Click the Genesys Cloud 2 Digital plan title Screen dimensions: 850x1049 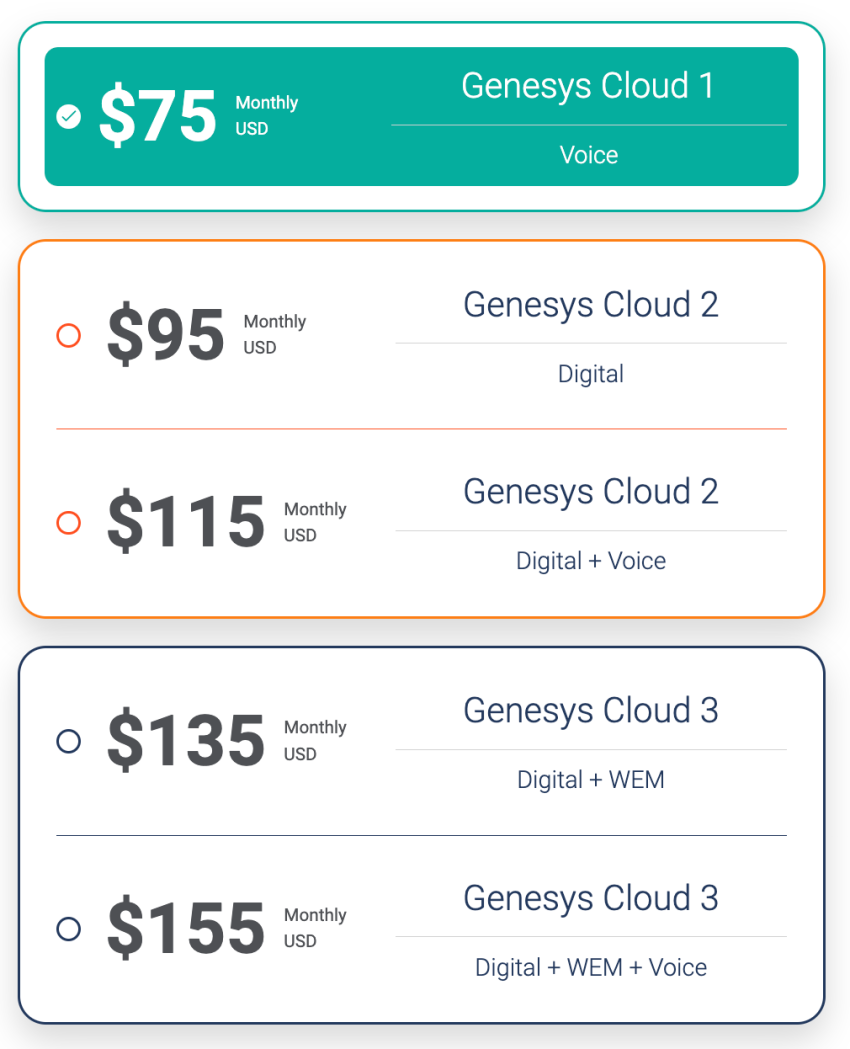591,305
